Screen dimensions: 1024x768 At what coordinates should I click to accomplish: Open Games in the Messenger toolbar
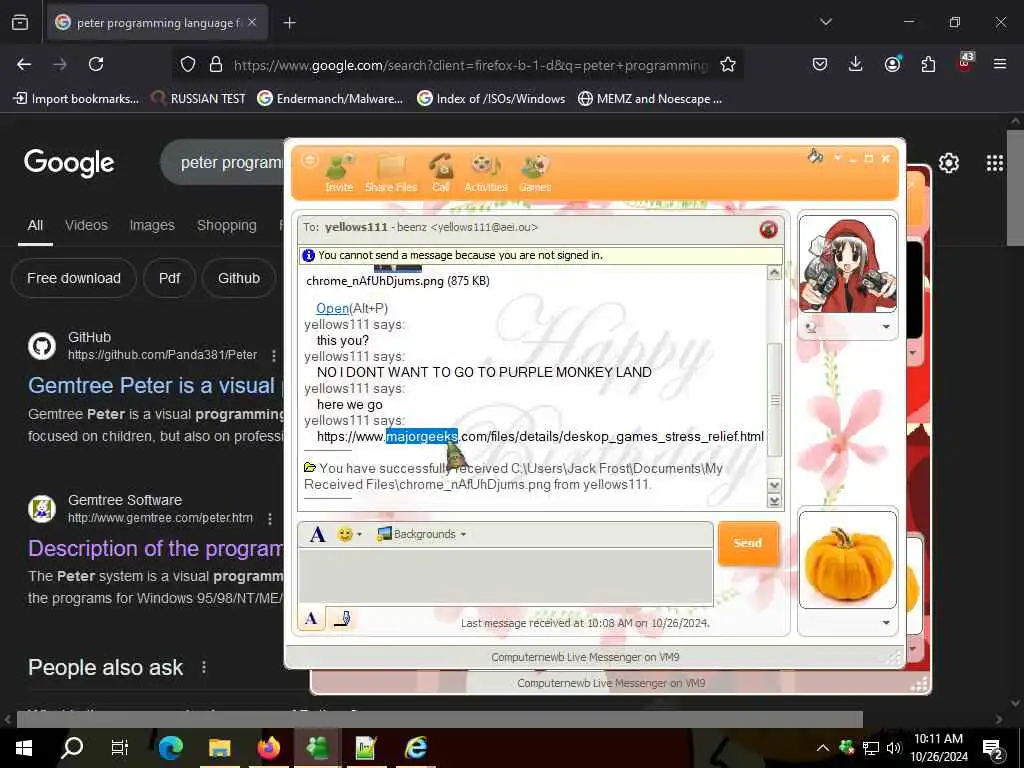(535, 172)
